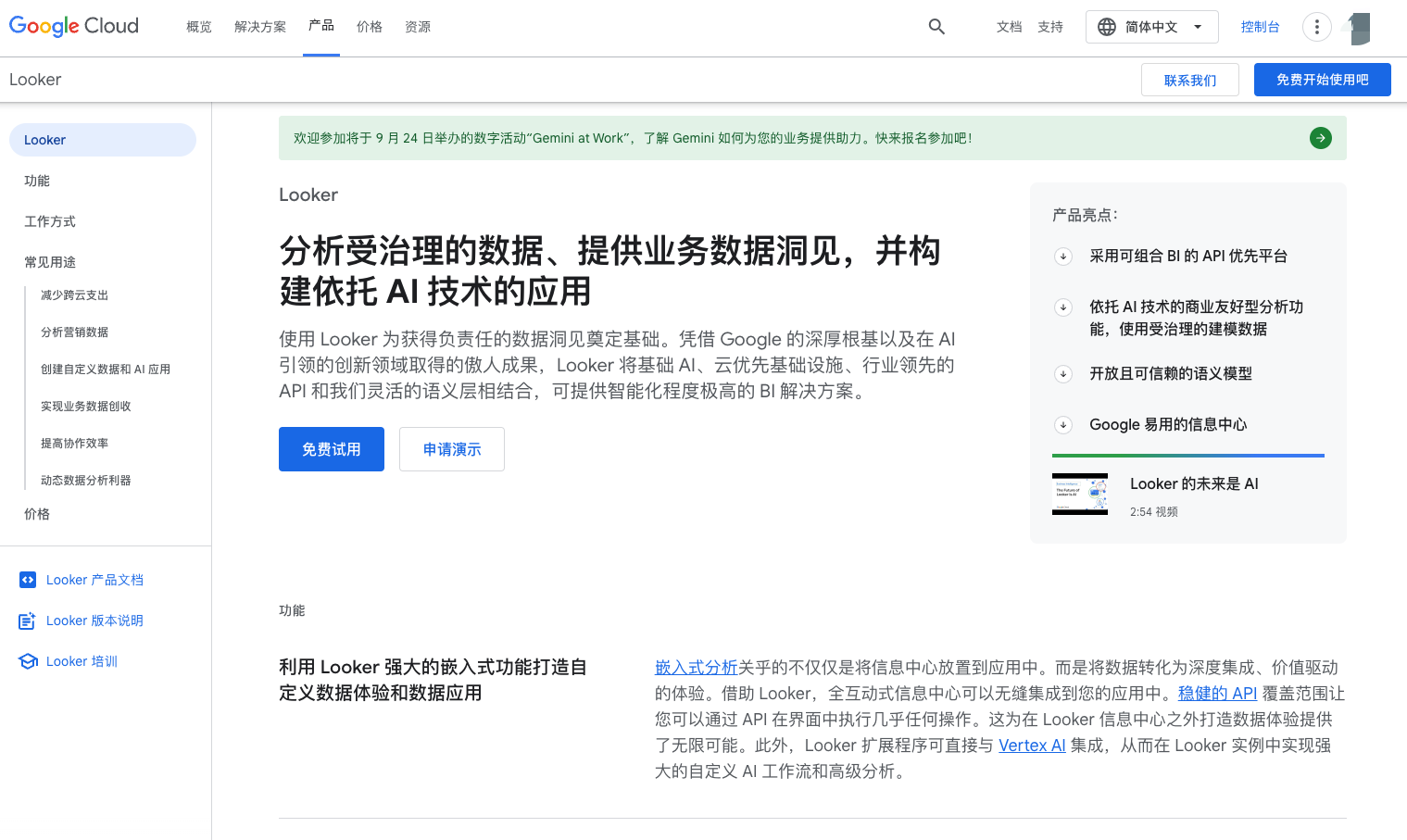This screenshot has height=840, width=1407.
Task: Click the Looker 版本说明 notes icon
Action: pyautogui.click(x=28, y=621)
